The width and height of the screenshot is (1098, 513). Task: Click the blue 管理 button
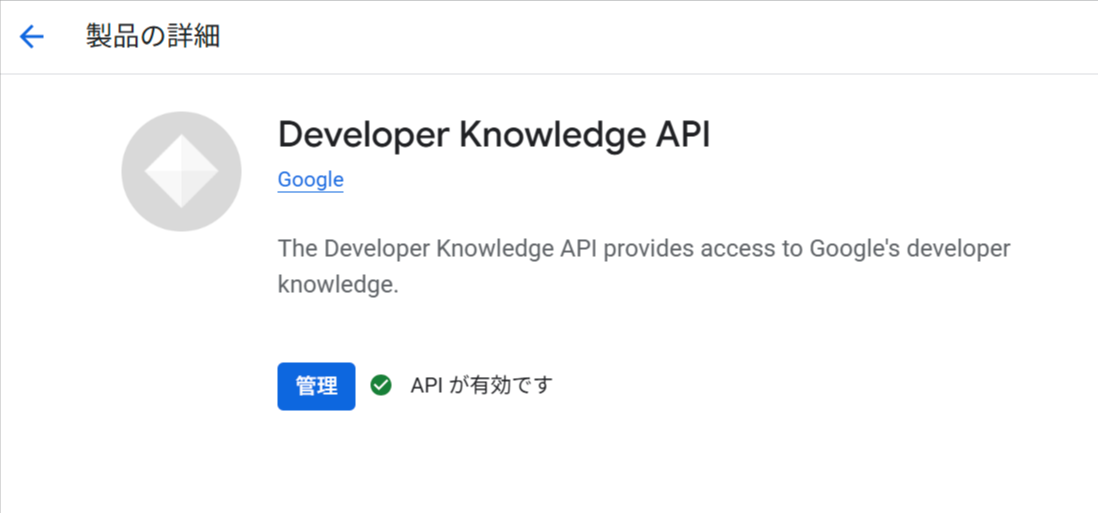tap(317, 386)
